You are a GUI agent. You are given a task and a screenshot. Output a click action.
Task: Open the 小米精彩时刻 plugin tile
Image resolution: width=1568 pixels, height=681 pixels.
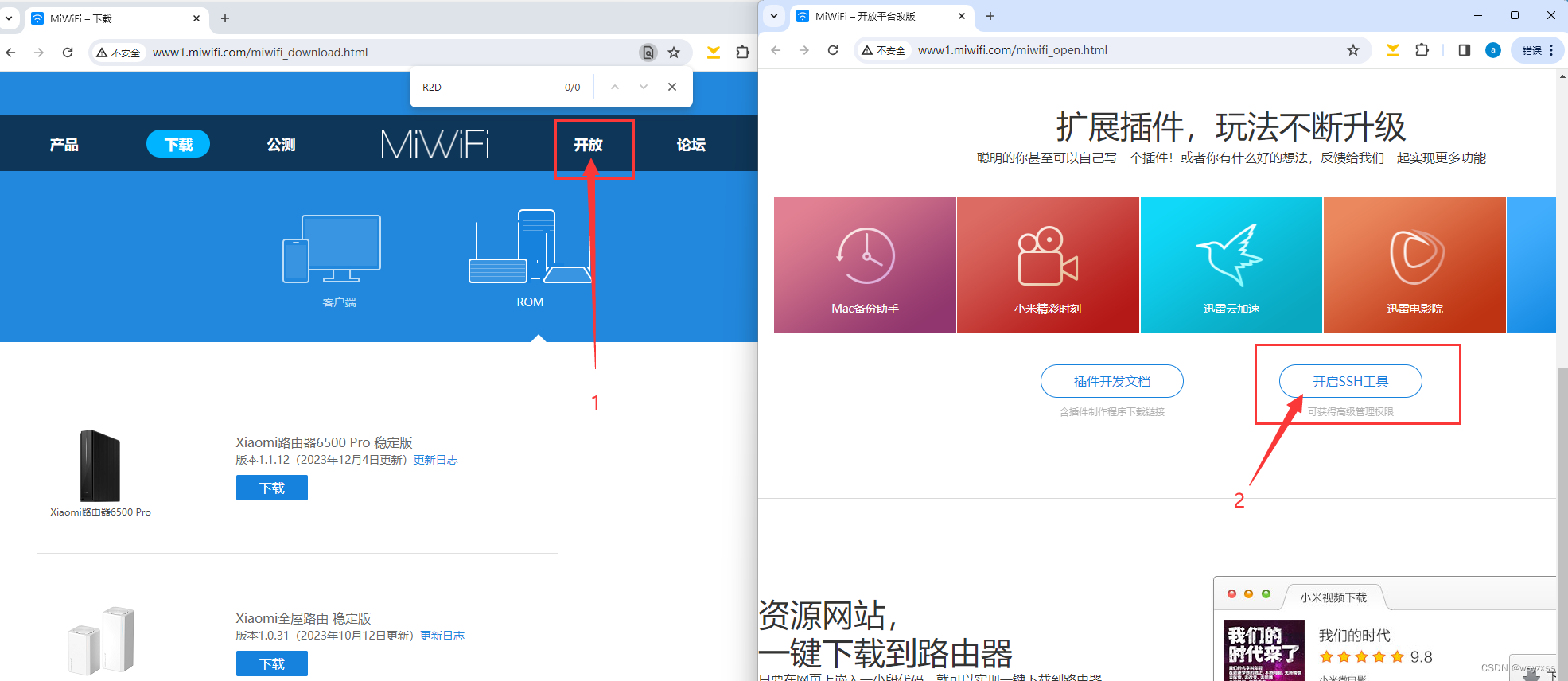coord(1048,265)
